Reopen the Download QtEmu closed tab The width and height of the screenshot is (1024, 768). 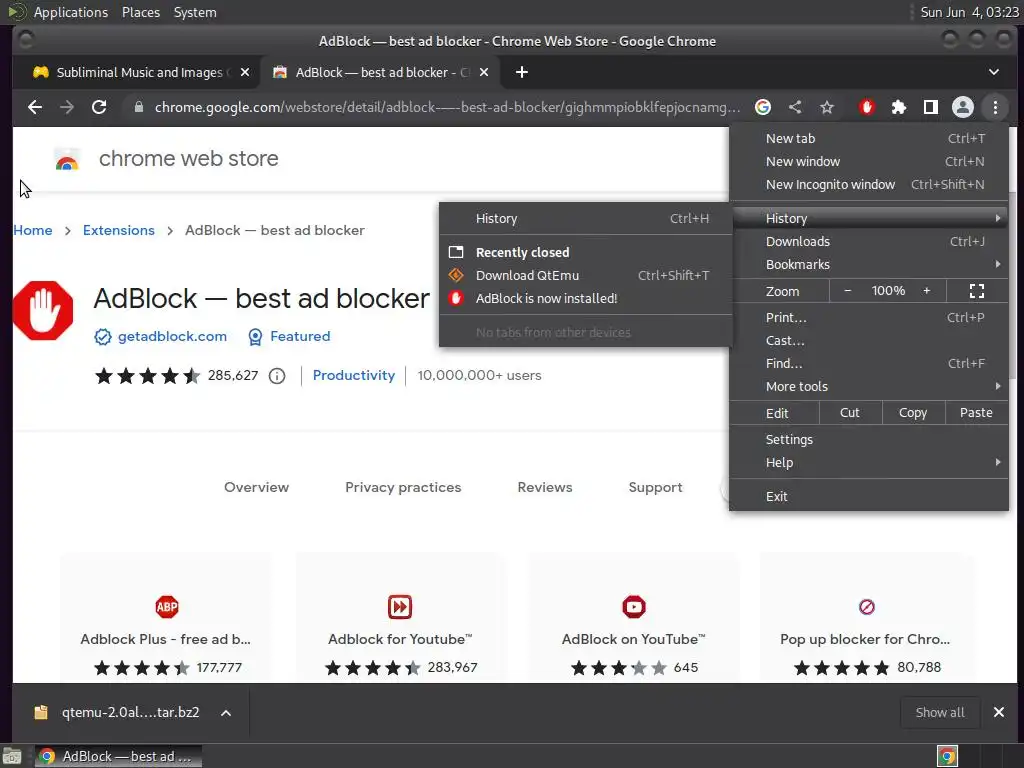coord(585,276)
